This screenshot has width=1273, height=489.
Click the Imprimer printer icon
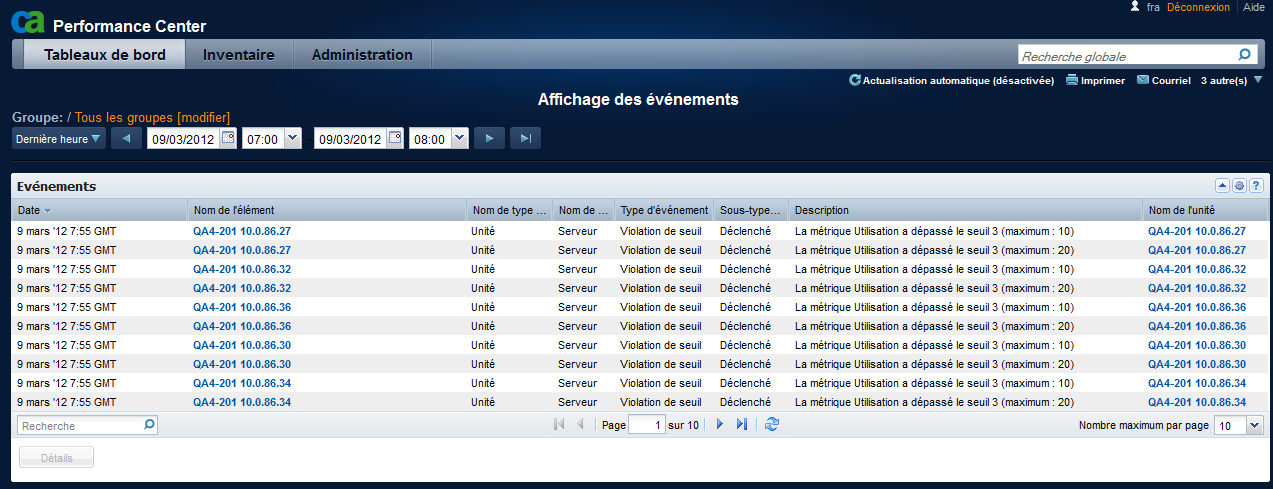click(1072, 80)
